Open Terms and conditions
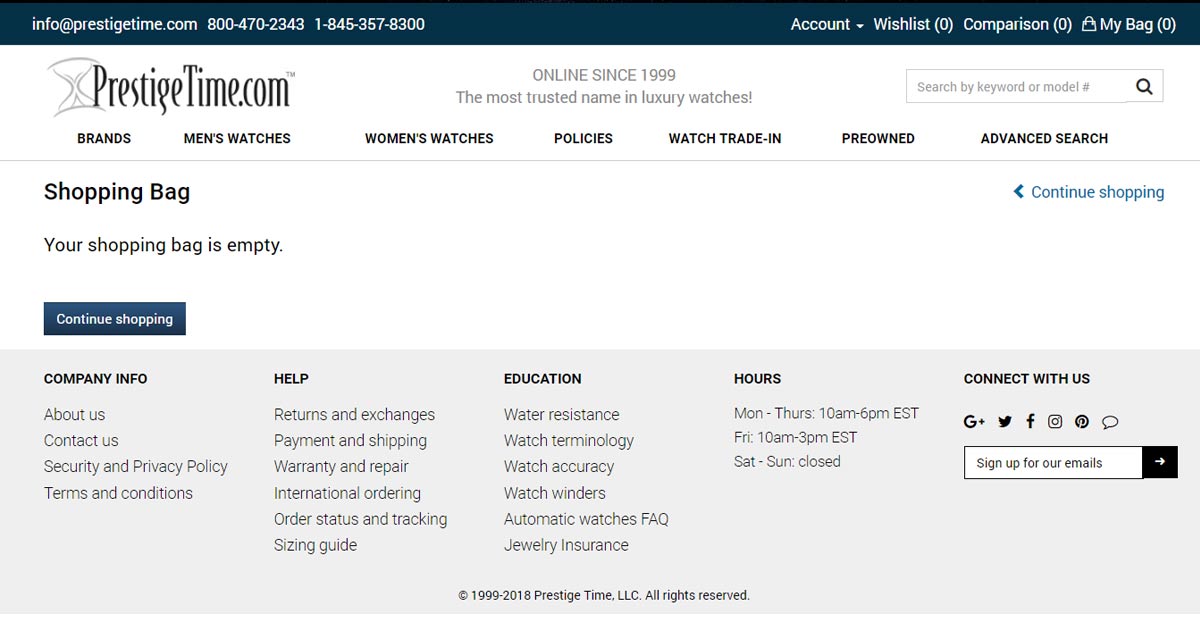Screen dimensions: 1200x626 coord(118,493)
